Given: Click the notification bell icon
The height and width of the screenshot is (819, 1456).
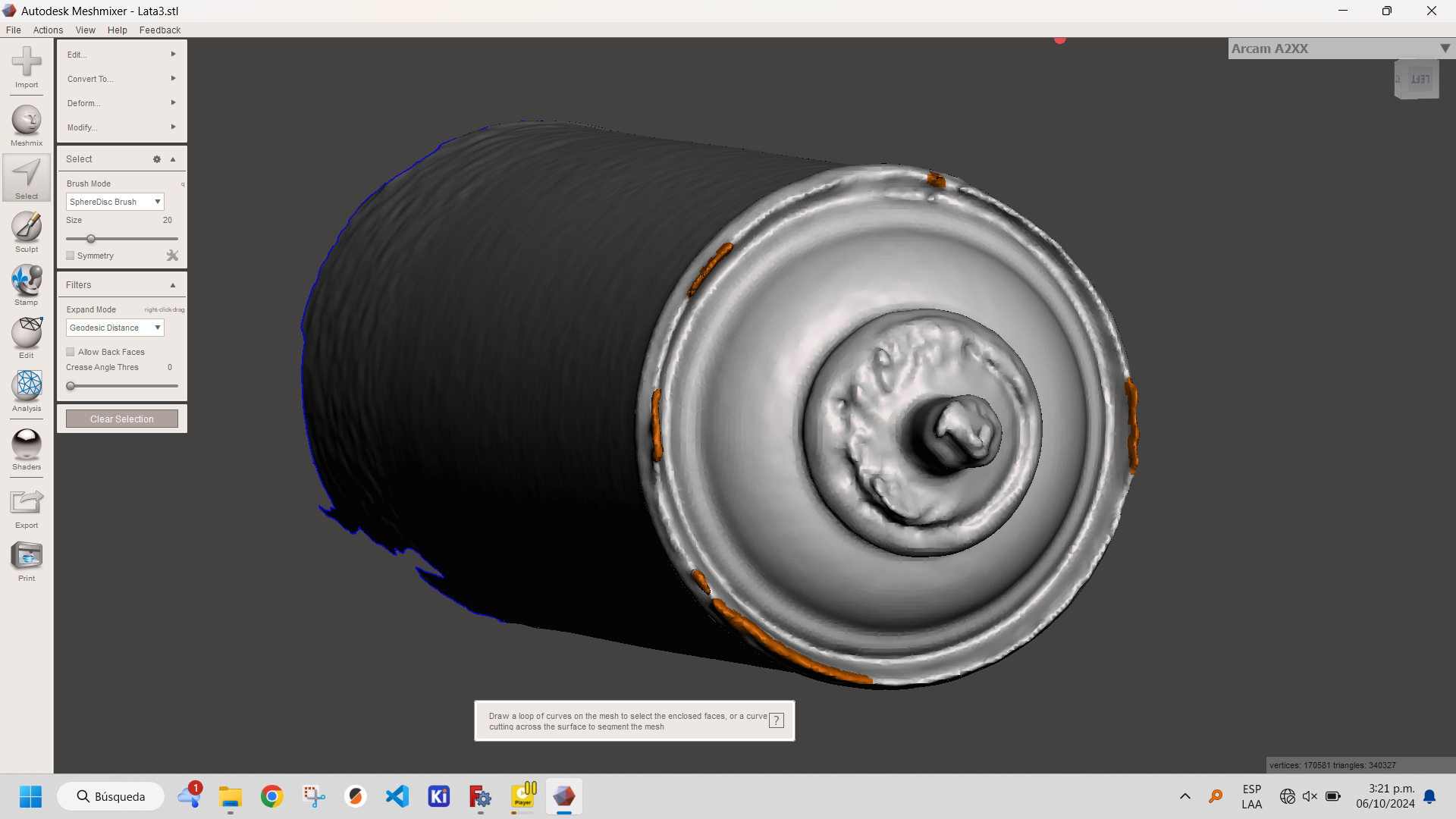Looking at the screenshot, I should (x=1429, y=796).
